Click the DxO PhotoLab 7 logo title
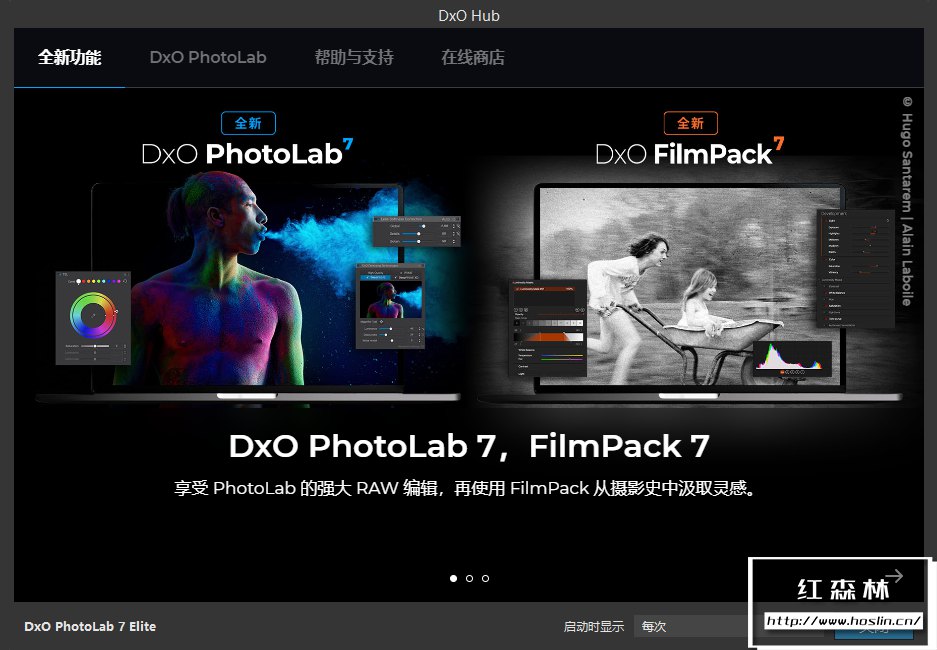This screenshot has width=937, height=650. 247,152
